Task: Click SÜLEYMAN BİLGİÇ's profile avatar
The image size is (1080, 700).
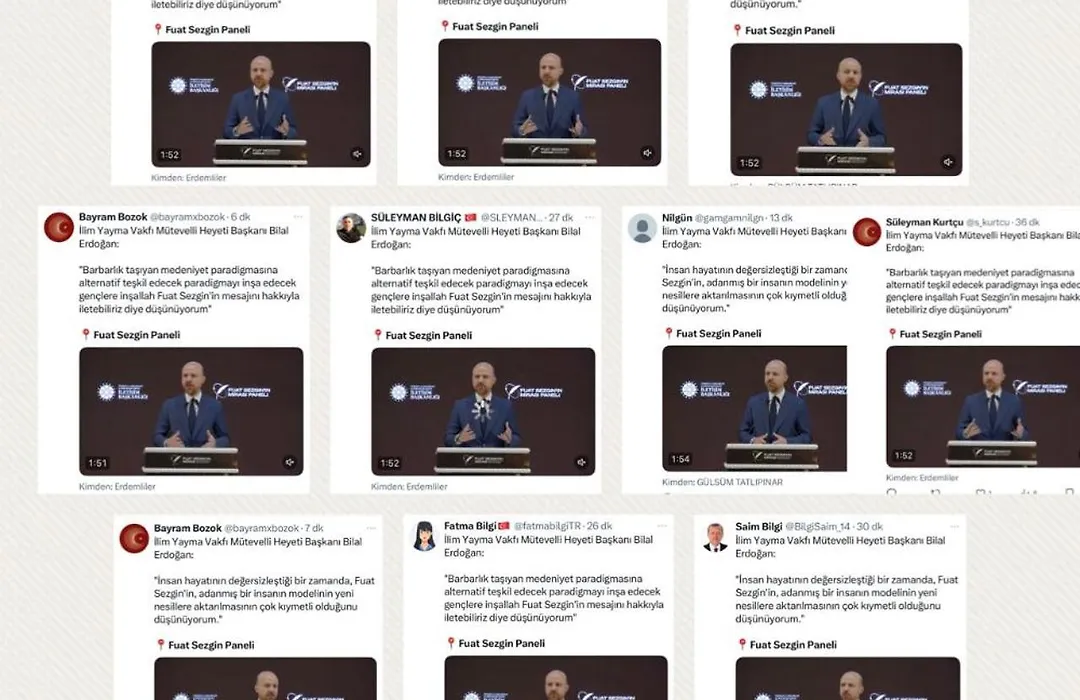Action: [x=351, y=228]
